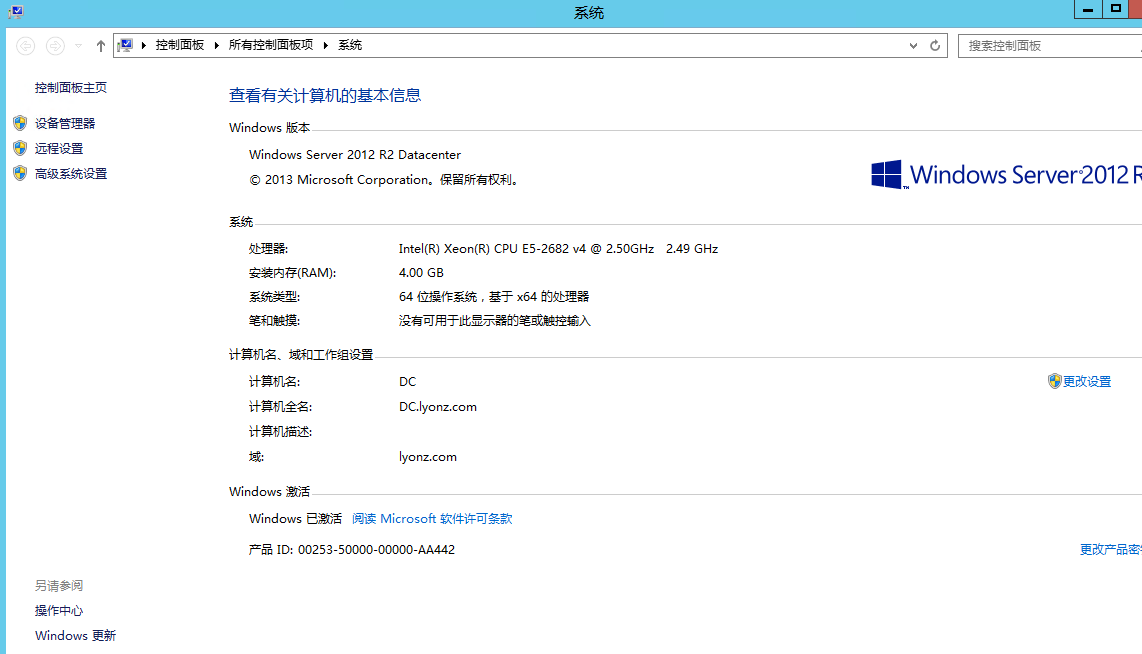Expand the arrow after 控制面板 breadcrumb

pyautogui.click(x=216, y=45)
